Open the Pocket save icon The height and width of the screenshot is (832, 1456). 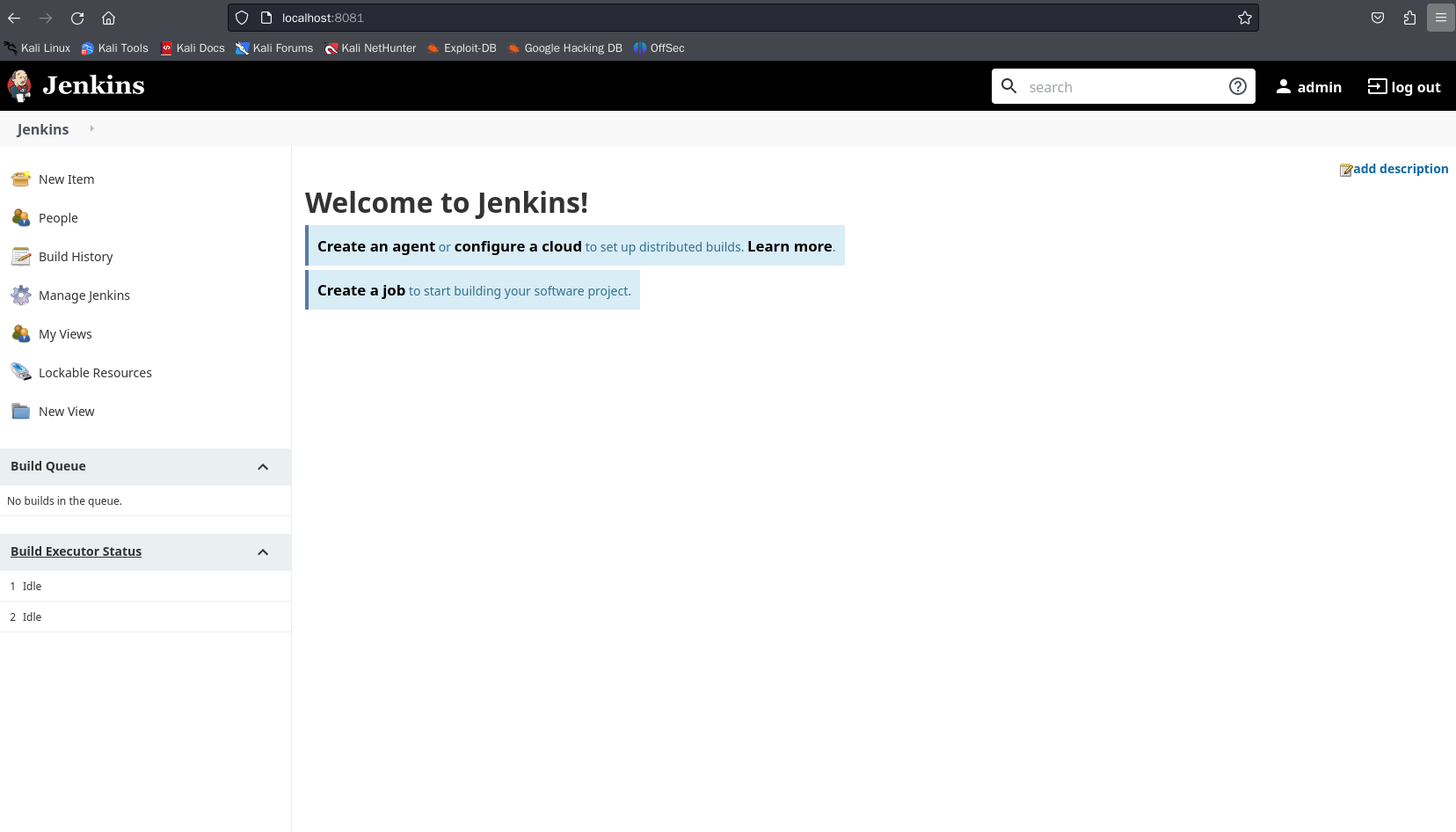(1378, 18)
